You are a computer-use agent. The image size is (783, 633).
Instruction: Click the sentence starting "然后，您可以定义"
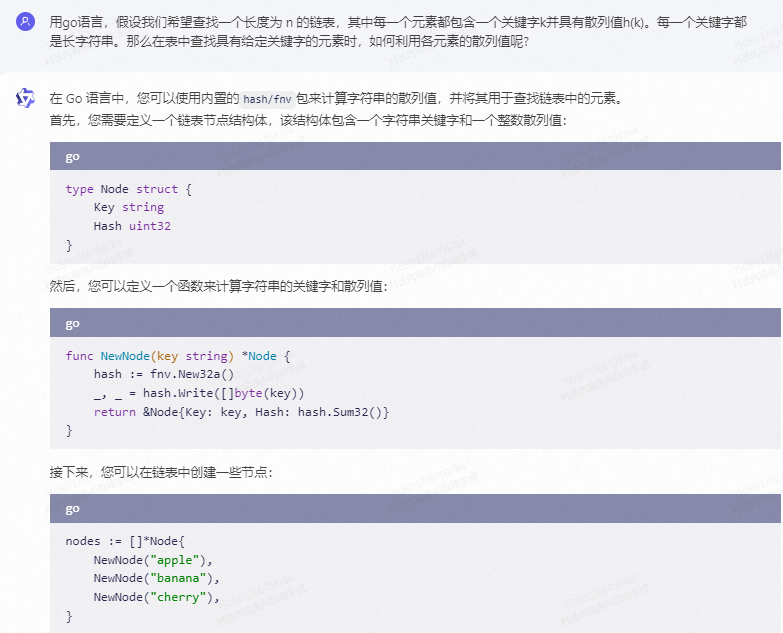[x=218, y=286]
